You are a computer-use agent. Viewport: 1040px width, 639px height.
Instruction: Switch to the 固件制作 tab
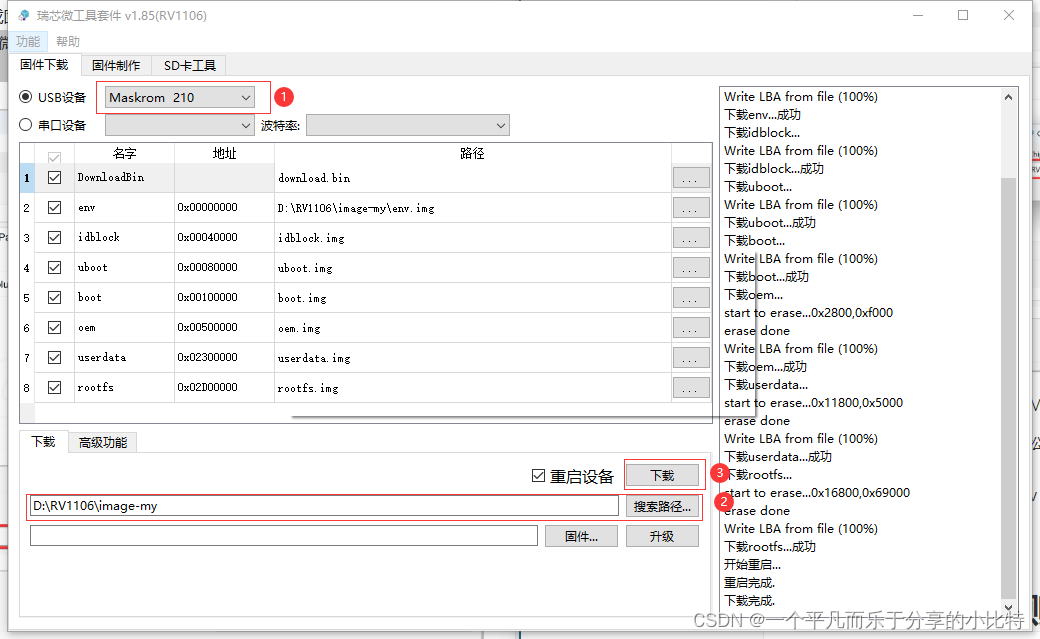pos(116,65)
